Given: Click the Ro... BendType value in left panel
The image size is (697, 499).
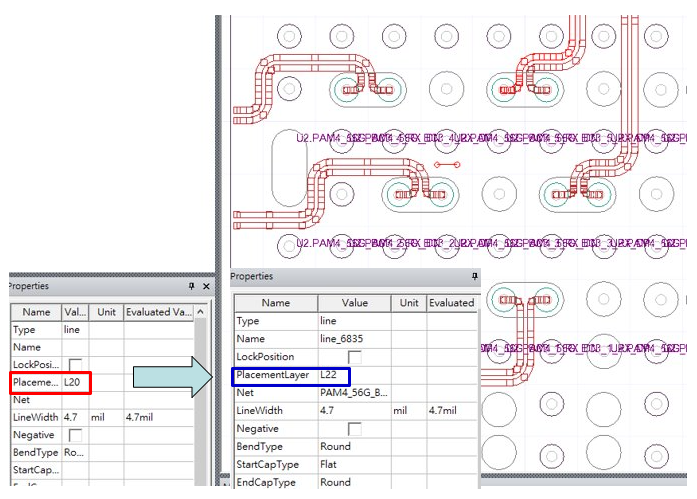Looking at the screenshot, I should (x=74, y=452).
